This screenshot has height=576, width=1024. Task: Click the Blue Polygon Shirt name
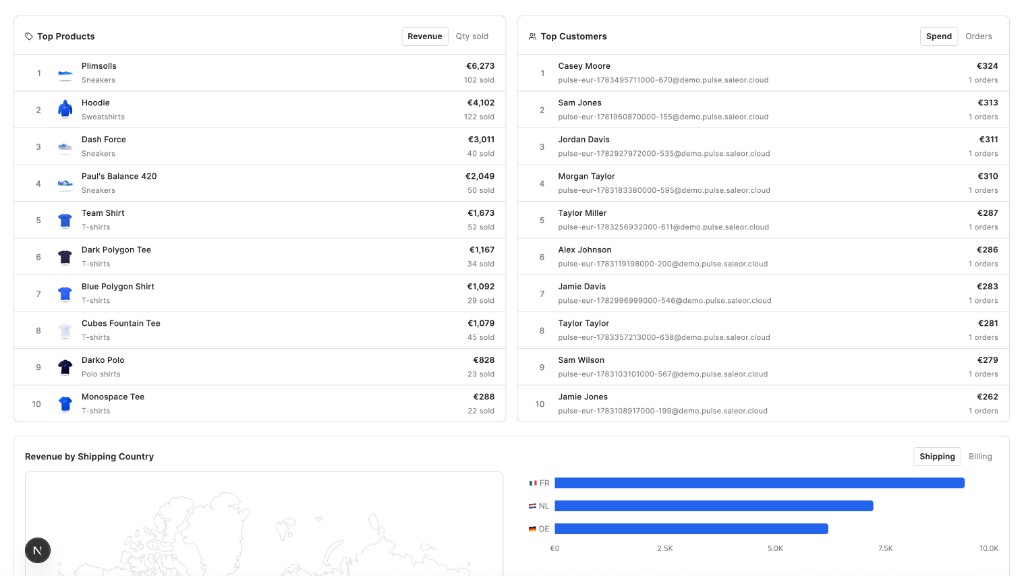click(x=118, y=287)
